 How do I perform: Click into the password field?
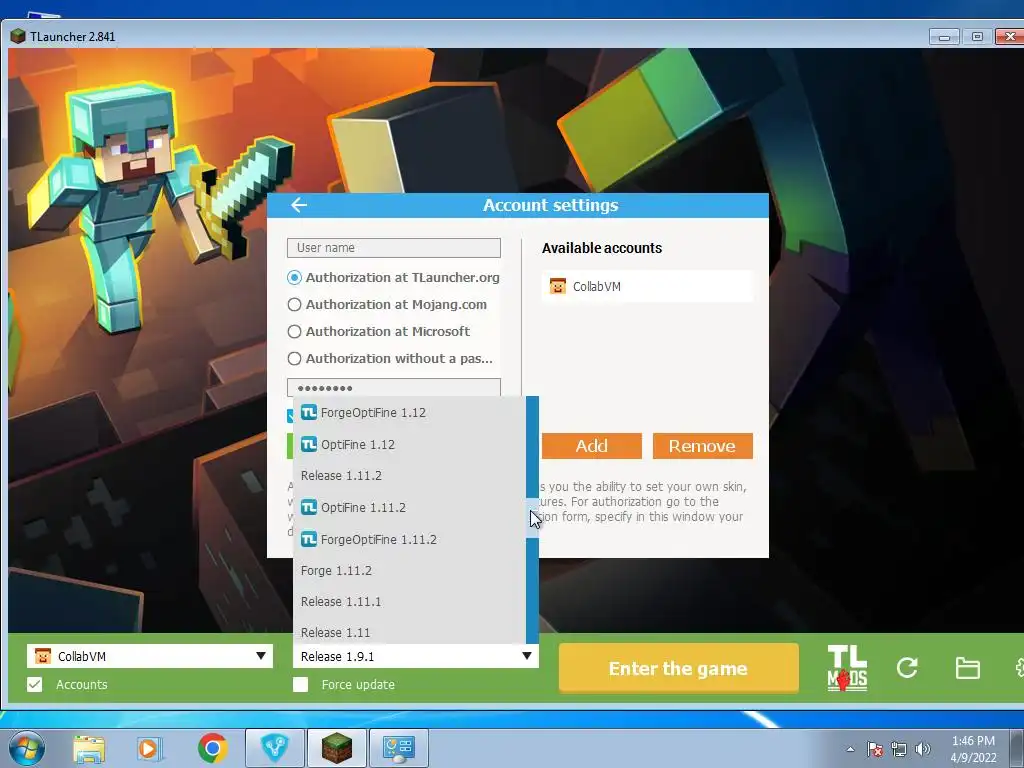coord(394,387)
